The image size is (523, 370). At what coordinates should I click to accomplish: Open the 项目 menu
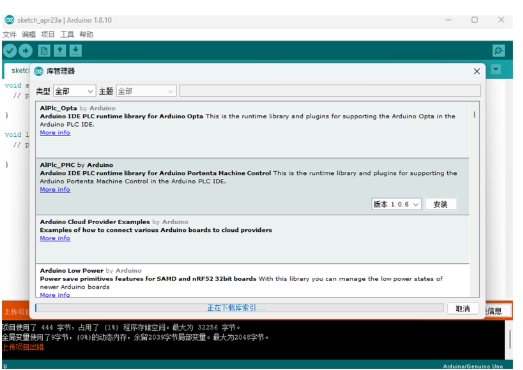(x=48, y=34)
